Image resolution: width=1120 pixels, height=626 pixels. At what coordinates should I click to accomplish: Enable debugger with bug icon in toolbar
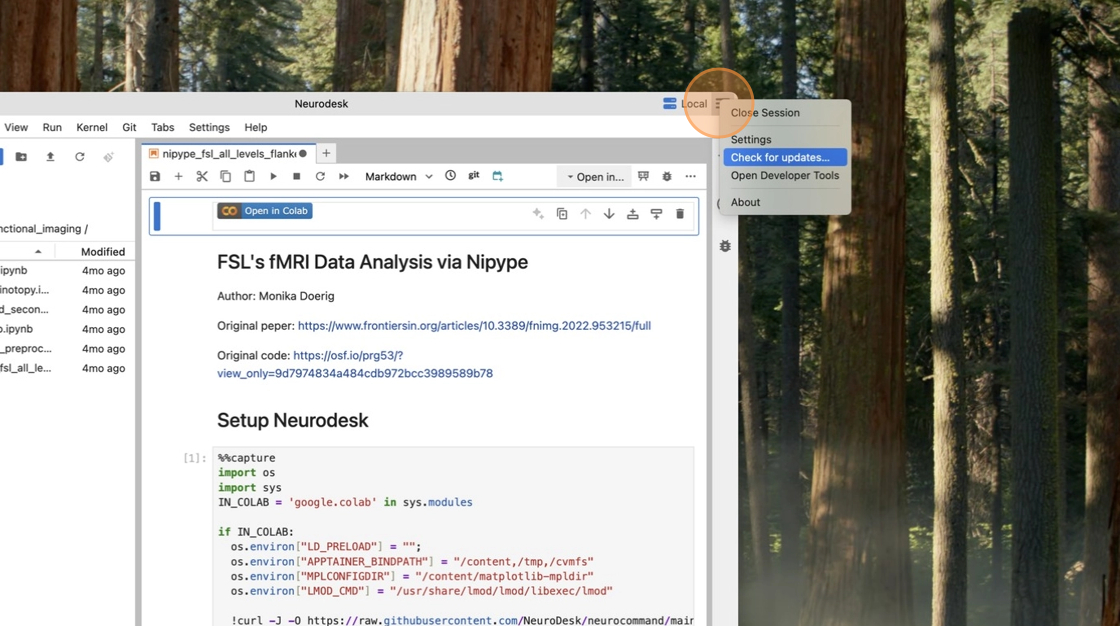(667, 177)
